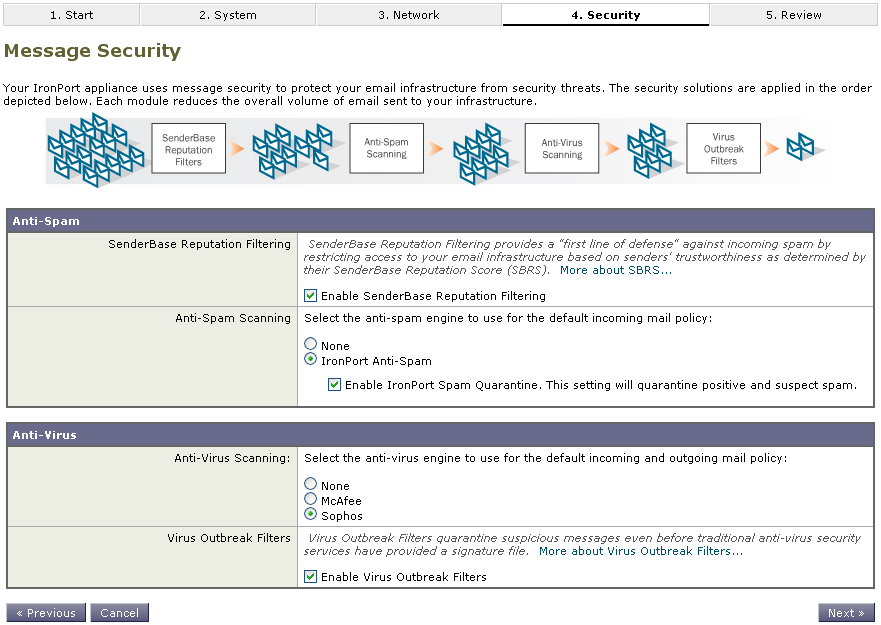Viewport: 881px width, 625px height.
Task: Click the Anti-Spam section header
Action: [440, 221]
